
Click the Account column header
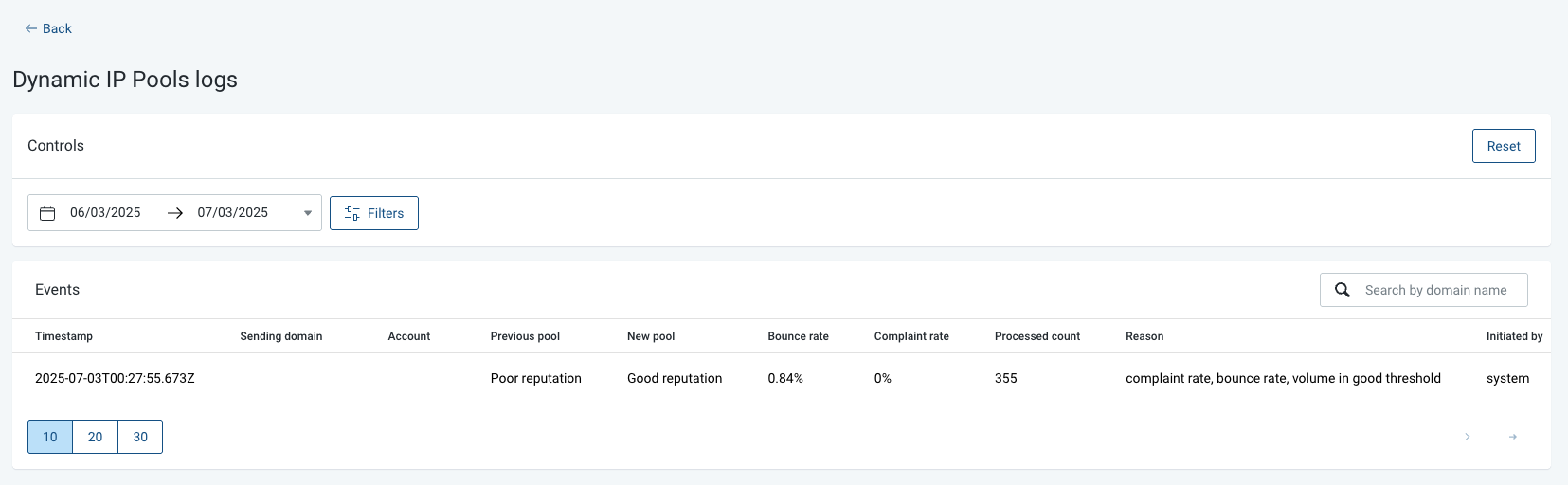tap(409, 336)
